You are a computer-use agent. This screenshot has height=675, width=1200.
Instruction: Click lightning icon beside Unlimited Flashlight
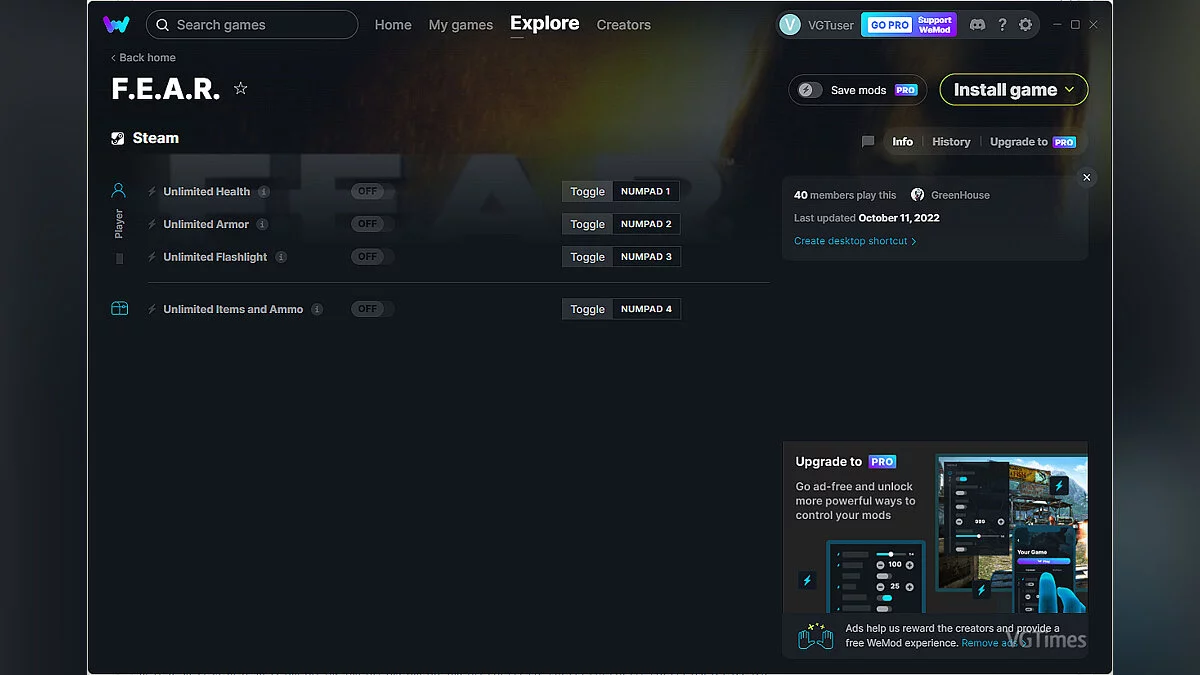[152, 257]
